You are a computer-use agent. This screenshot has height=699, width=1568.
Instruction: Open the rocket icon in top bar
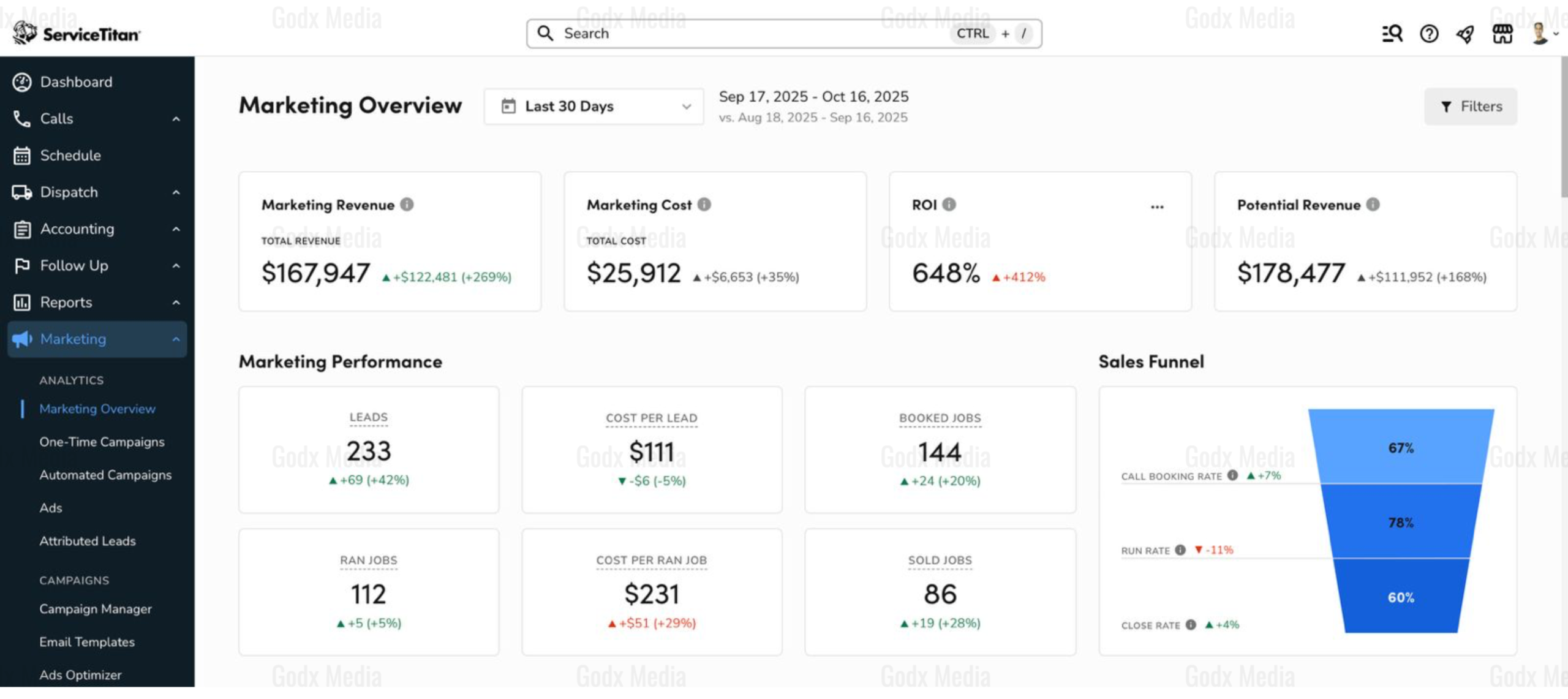(1465, 34)
